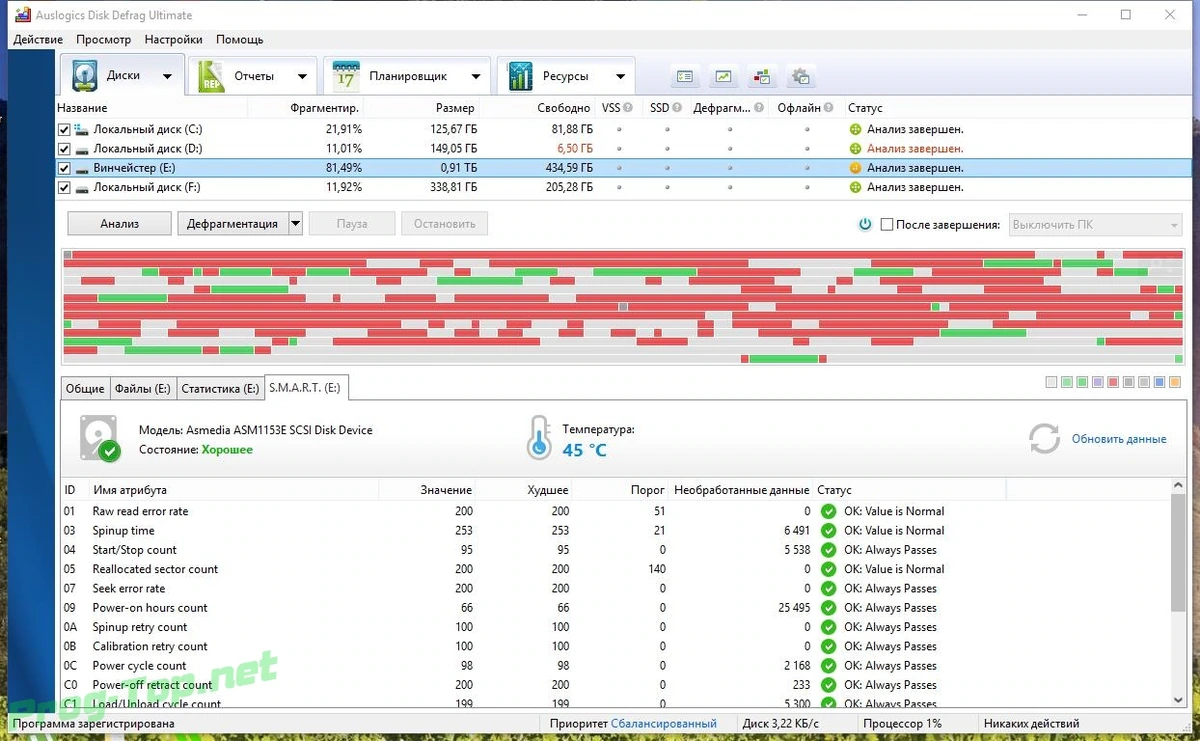
Task: Click the Windows drive icon for disk C:
Action: pyautogui.click(x=81, y=129)
